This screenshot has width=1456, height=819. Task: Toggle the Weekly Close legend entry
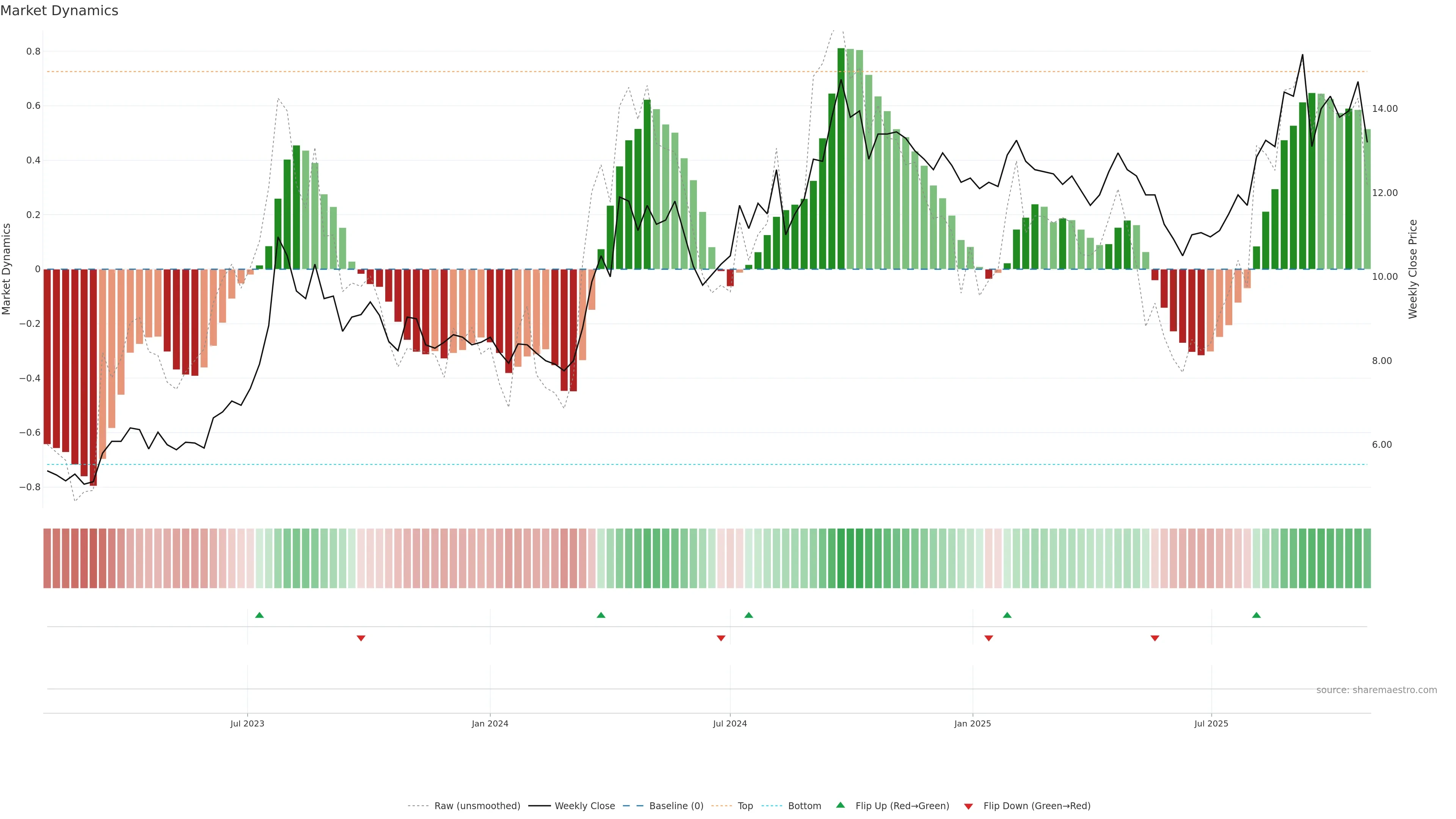click(584, 806)
